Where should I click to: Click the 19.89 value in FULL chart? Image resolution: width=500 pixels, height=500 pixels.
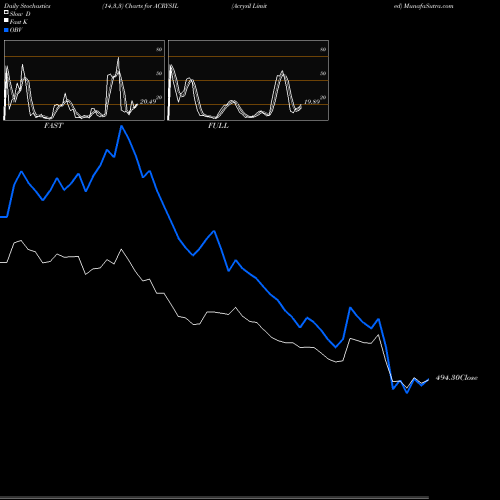312,102
